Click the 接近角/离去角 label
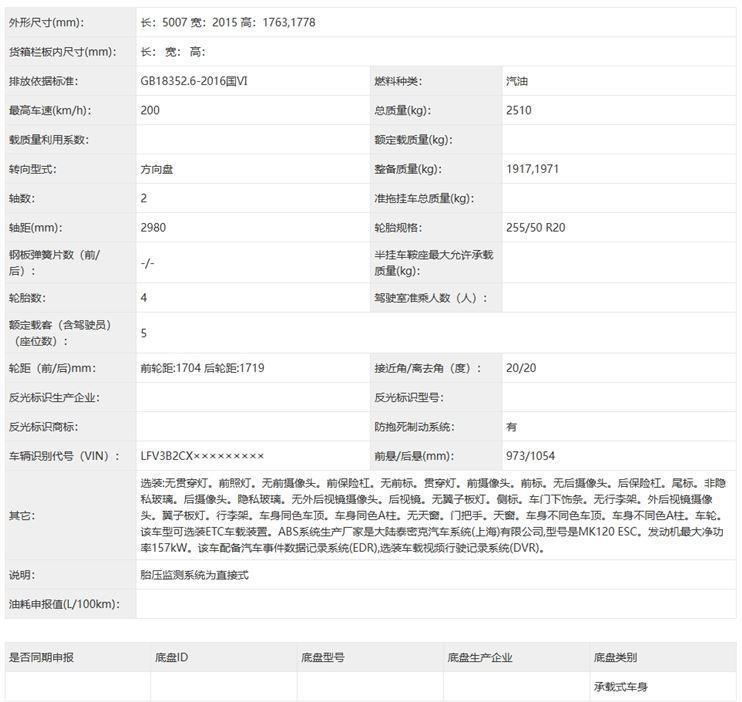The image size is (742, 702). point(428,368)
